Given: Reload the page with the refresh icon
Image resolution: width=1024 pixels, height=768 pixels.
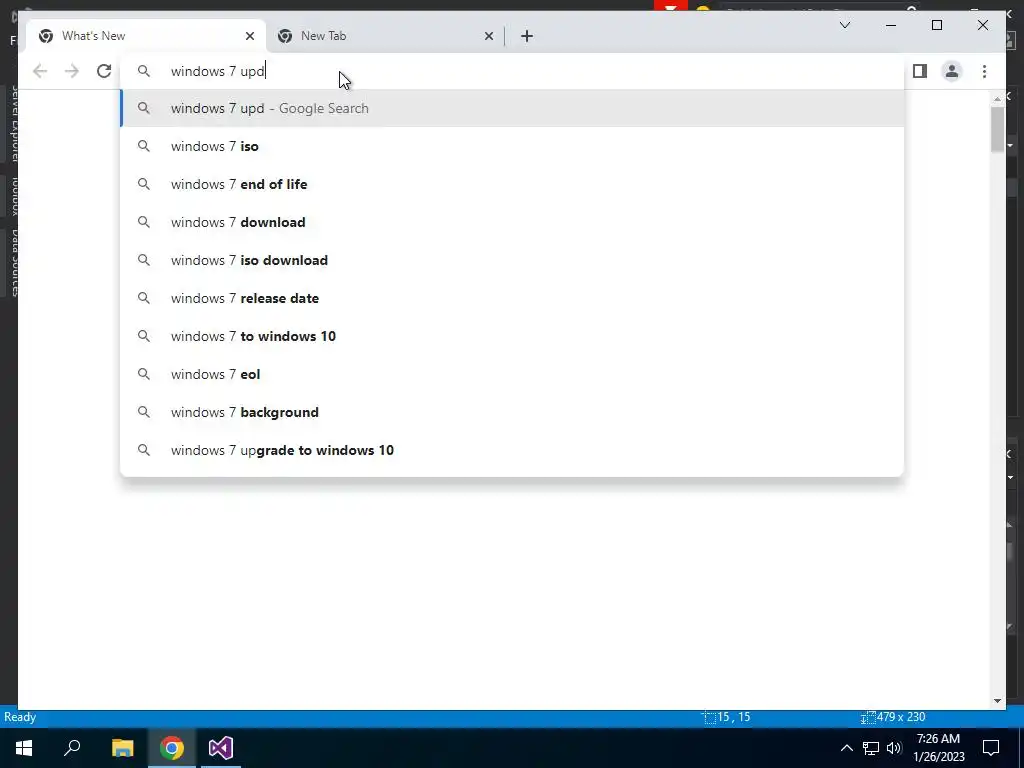Looking at the screenshot, I should coord(104,71).
